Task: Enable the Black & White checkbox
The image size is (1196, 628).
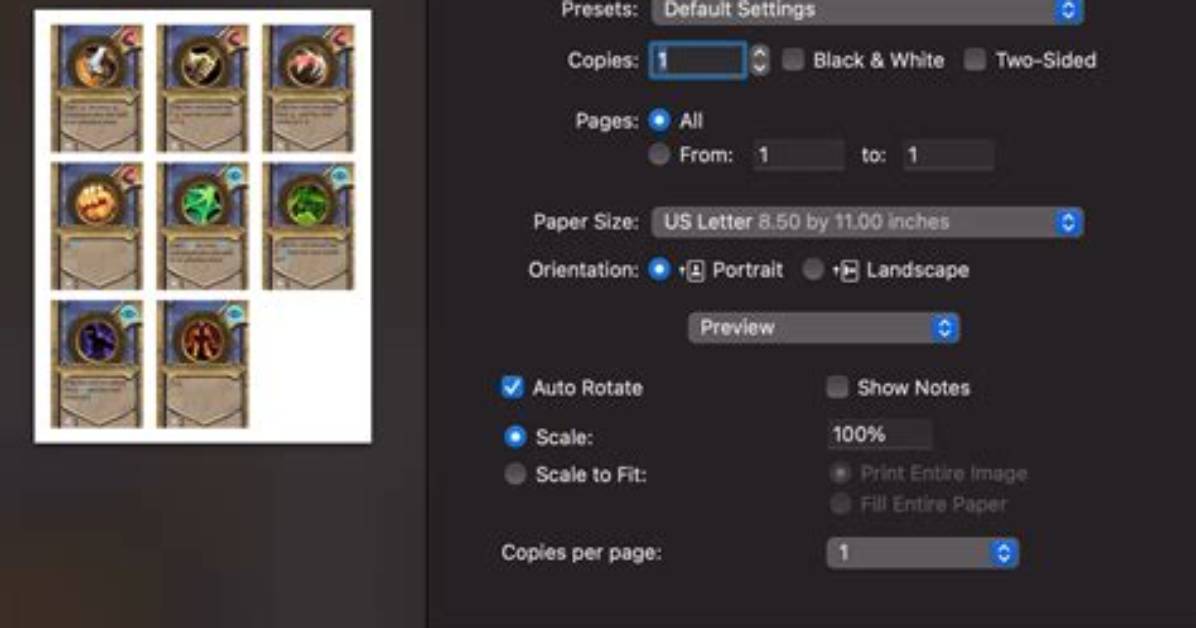Action: (x=793, y=60)
